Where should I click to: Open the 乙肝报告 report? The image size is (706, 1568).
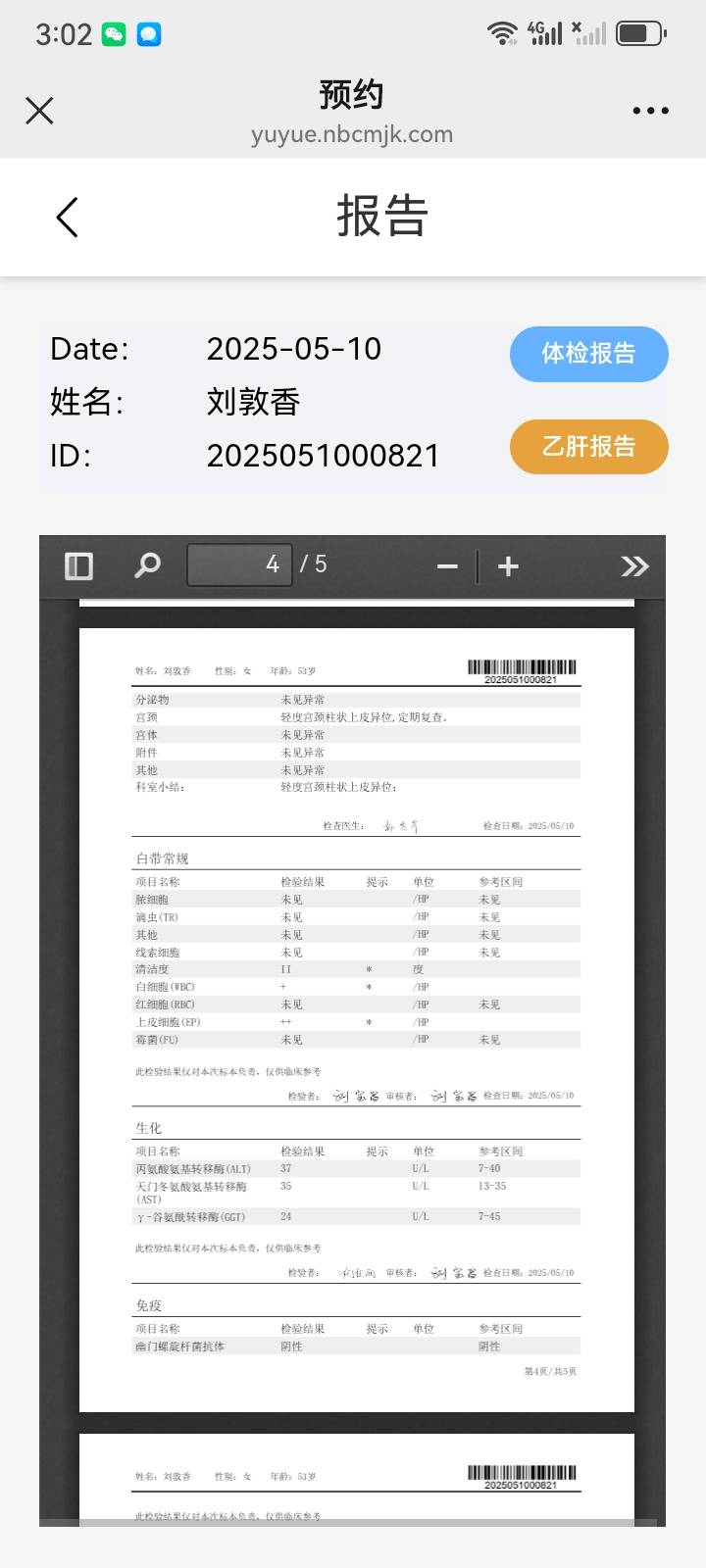click(588, 447)
